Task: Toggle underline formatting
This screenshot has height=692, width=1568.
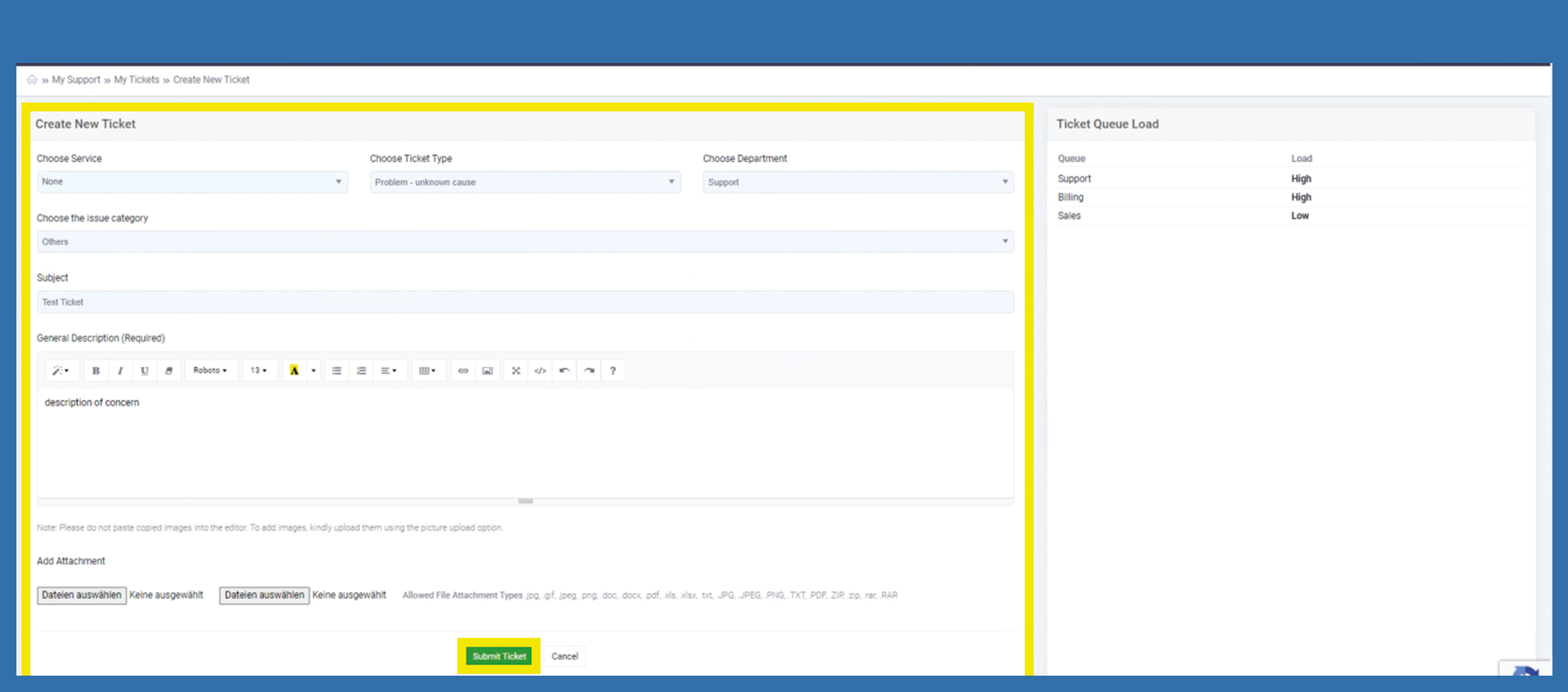Action: click(145, 371)
